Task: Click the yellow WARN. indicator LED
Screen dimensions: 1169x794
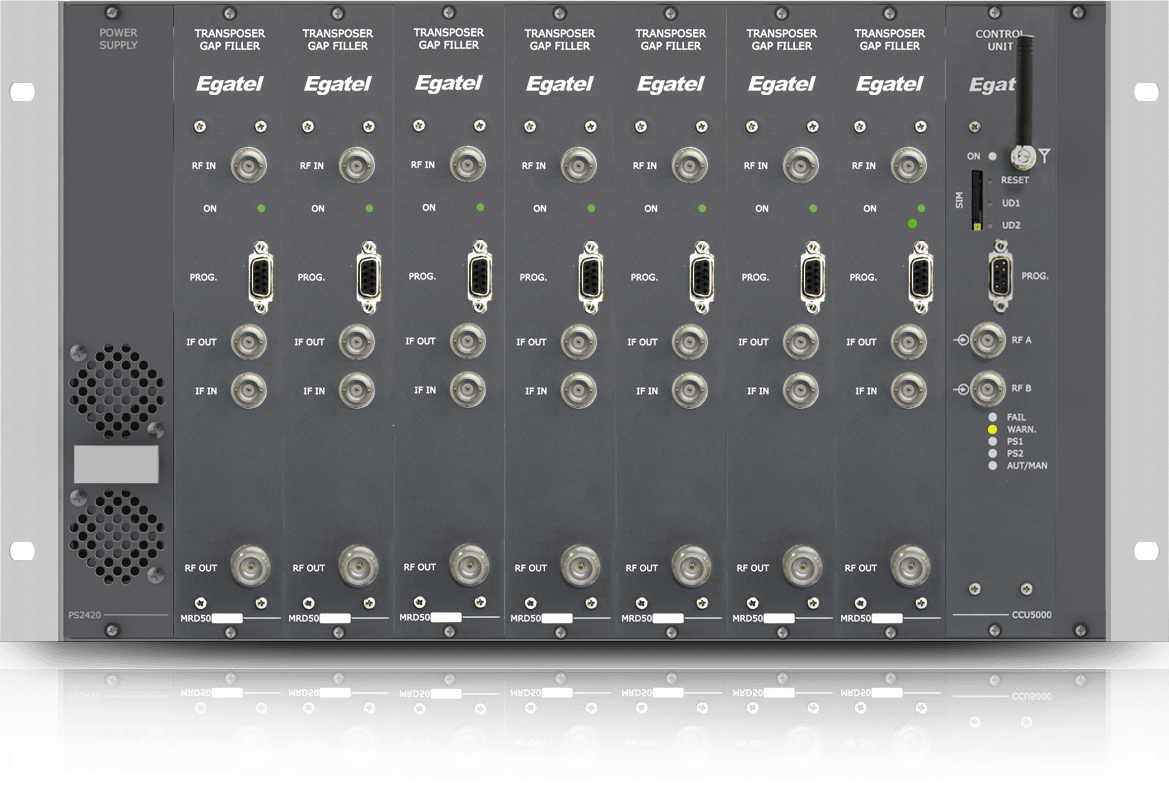Action: 992,429
